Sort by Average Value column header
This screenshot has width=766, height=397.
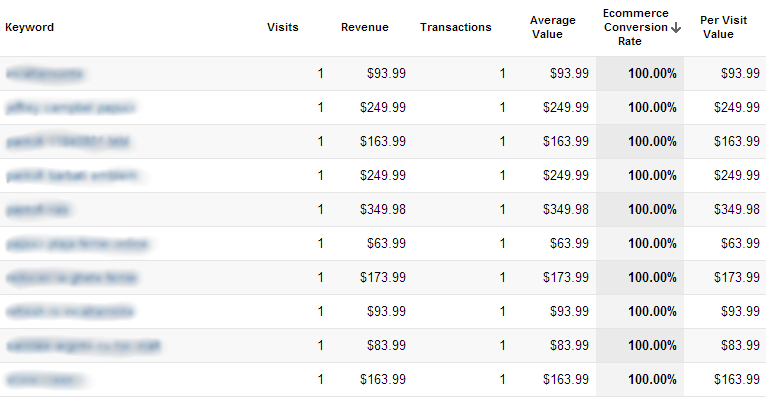(553, 27)
